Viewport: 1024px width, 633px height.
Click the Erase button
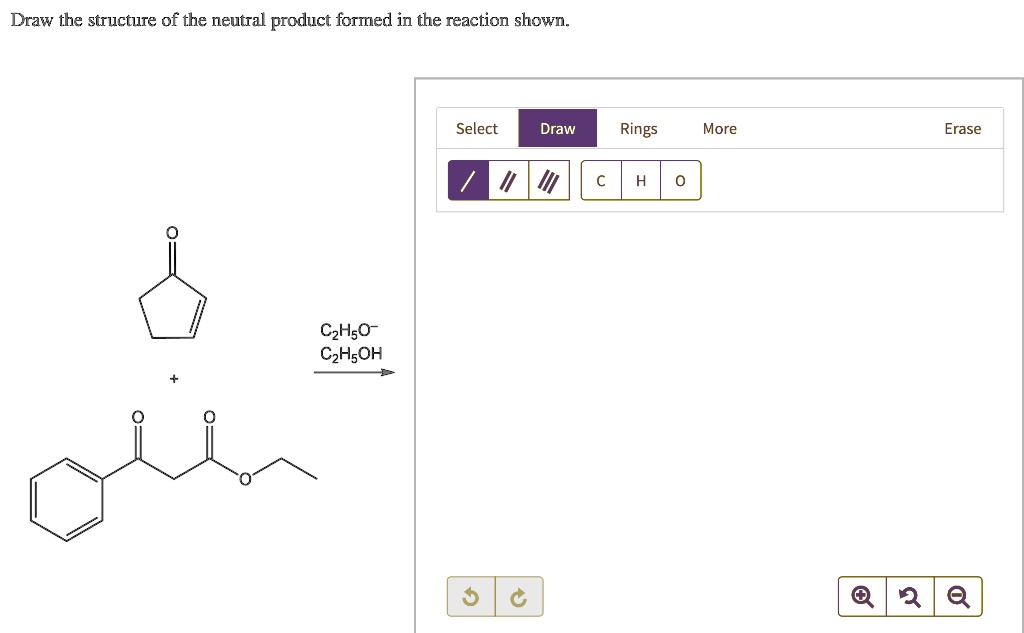pyautogui.click(x=962, y=128)
